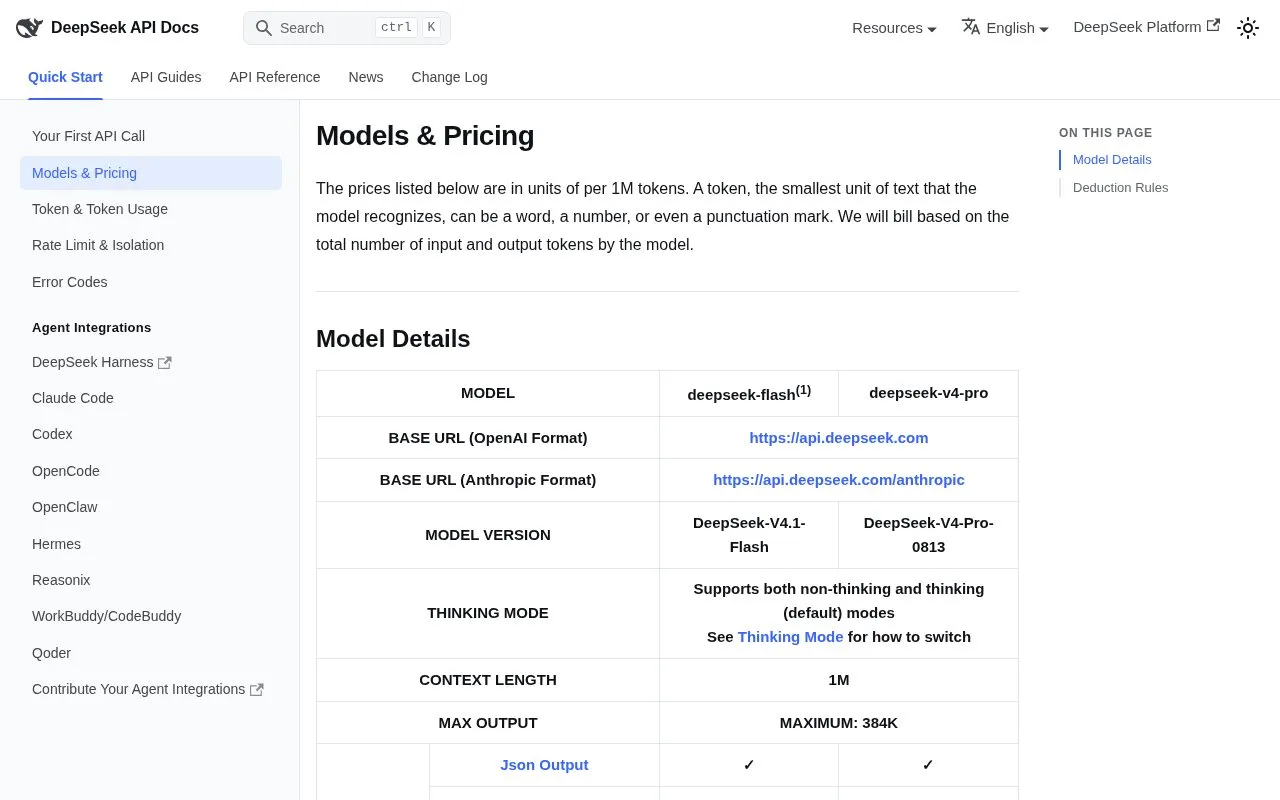Image resolution: width=1280 pixels, height=800 pixels.
Task: Open the Codex integration page
Action: 151,434
